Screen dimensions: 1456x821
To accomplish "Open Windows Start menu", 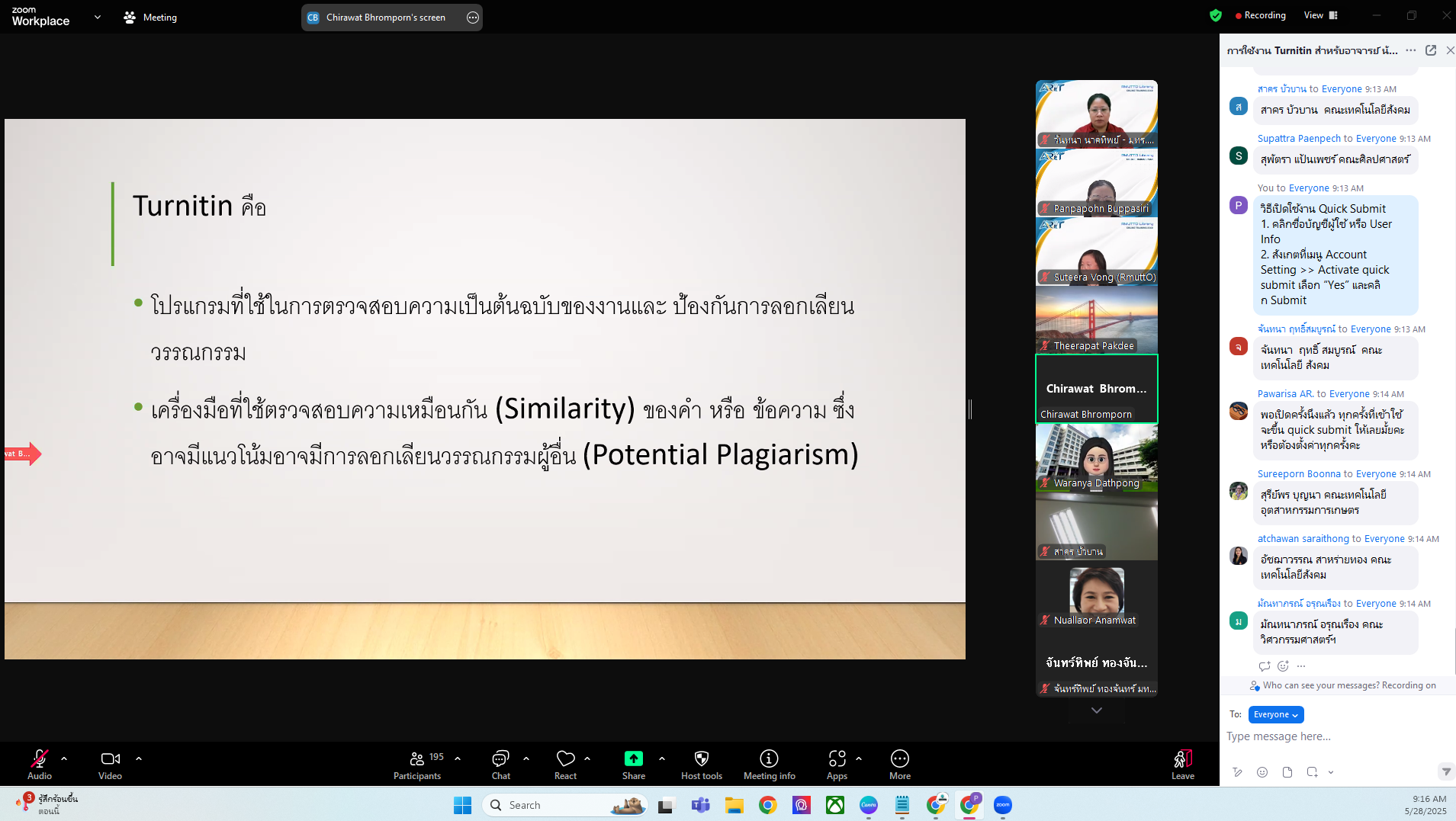I will (462, 805).
